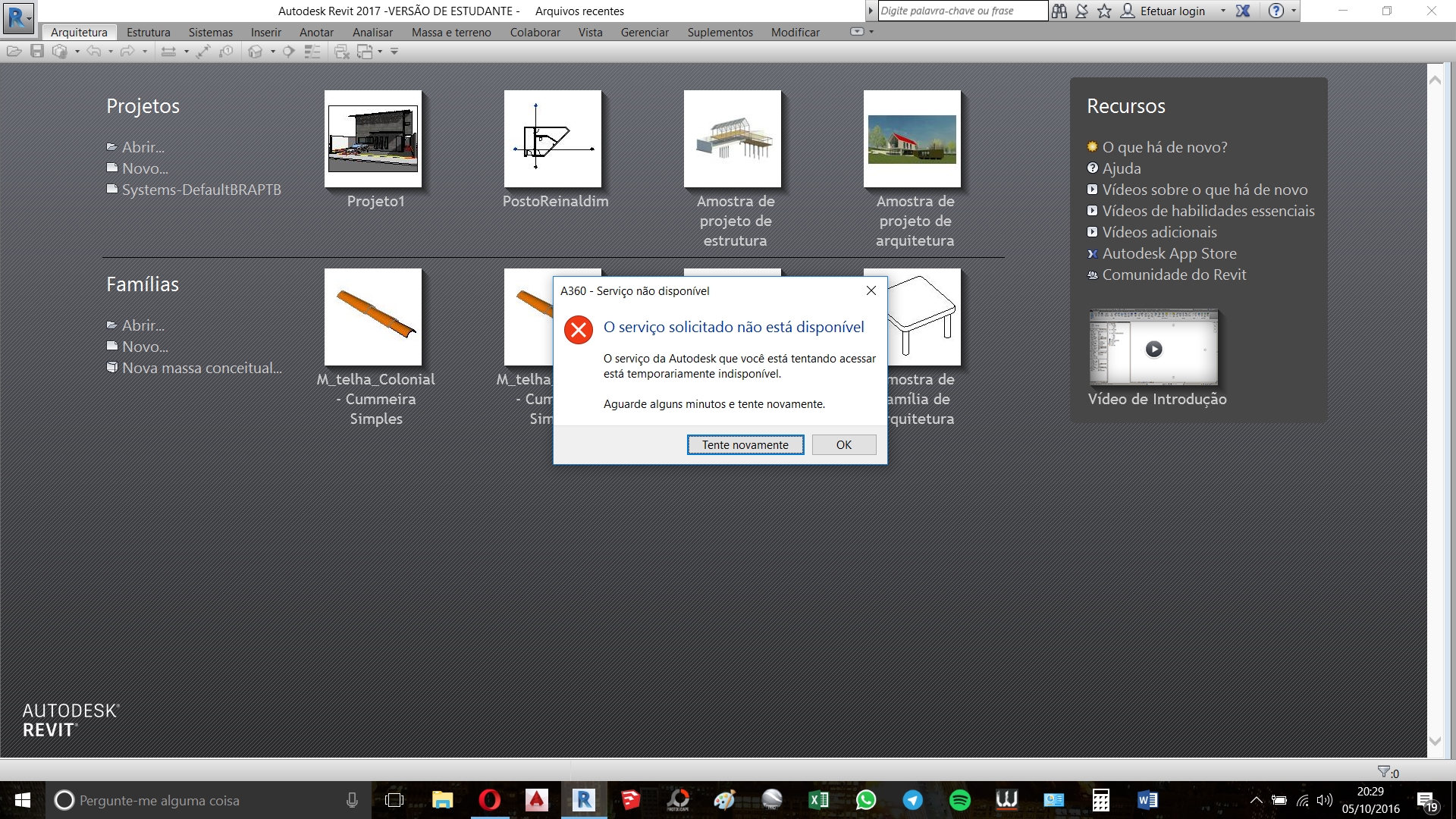Open the Gerenciar ribbon tab
Viewport: 1456px width, 819px height.
click(x=644, y=32)
